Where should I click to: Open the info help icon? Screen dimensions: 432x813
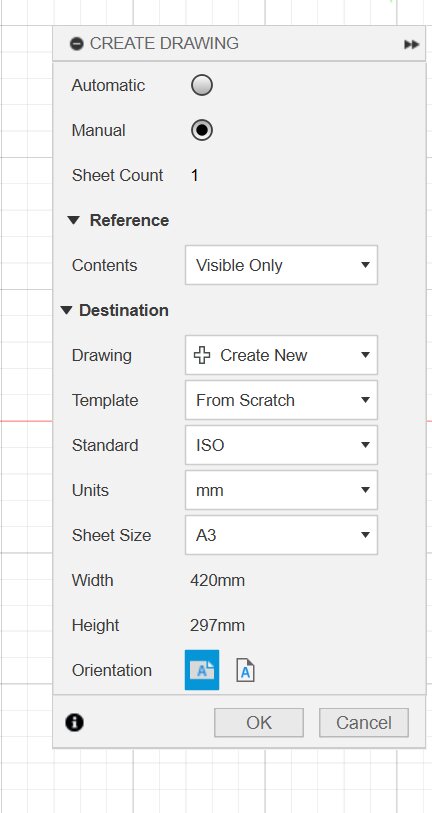click(x=74, y=722)
